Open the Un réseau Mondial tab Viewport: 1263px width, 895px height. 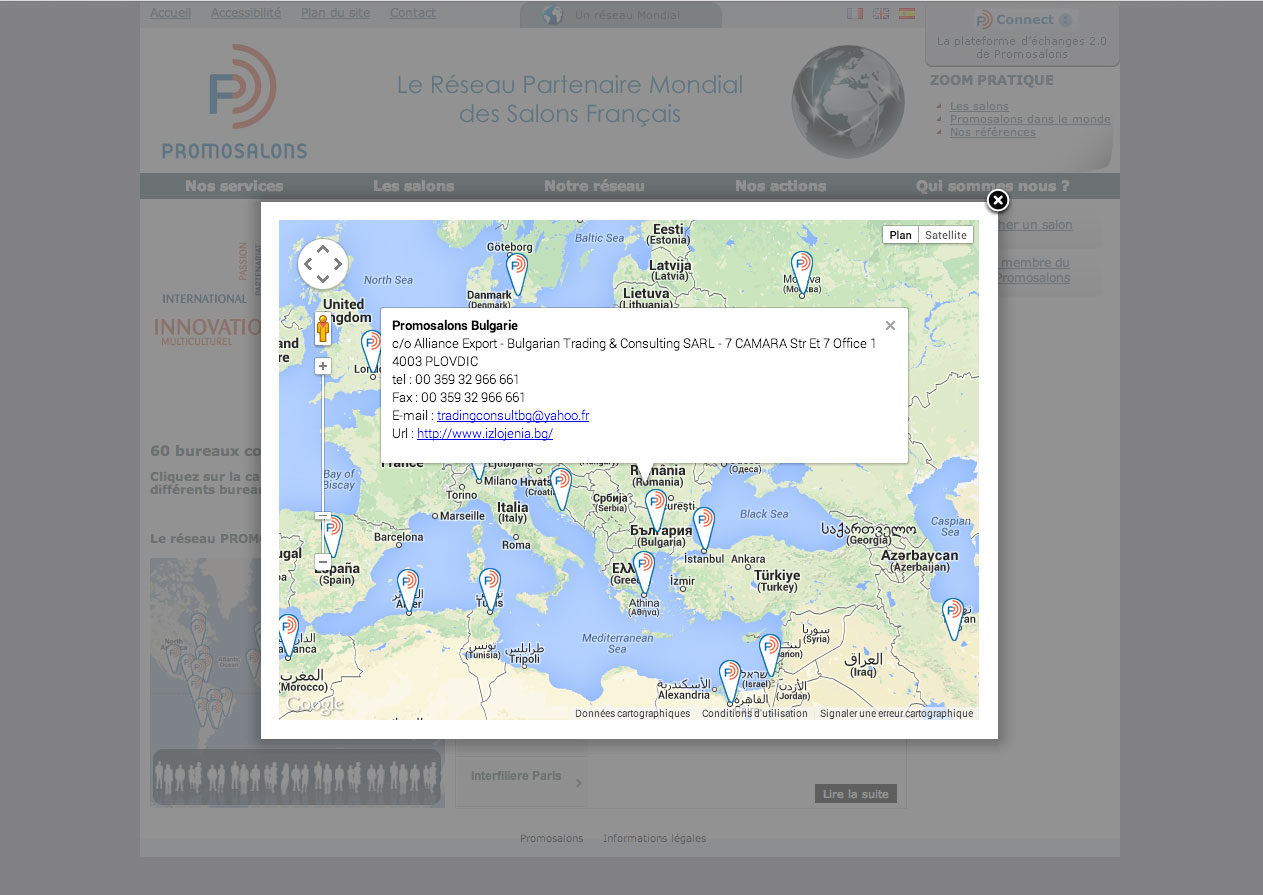[x=621, y=15]
